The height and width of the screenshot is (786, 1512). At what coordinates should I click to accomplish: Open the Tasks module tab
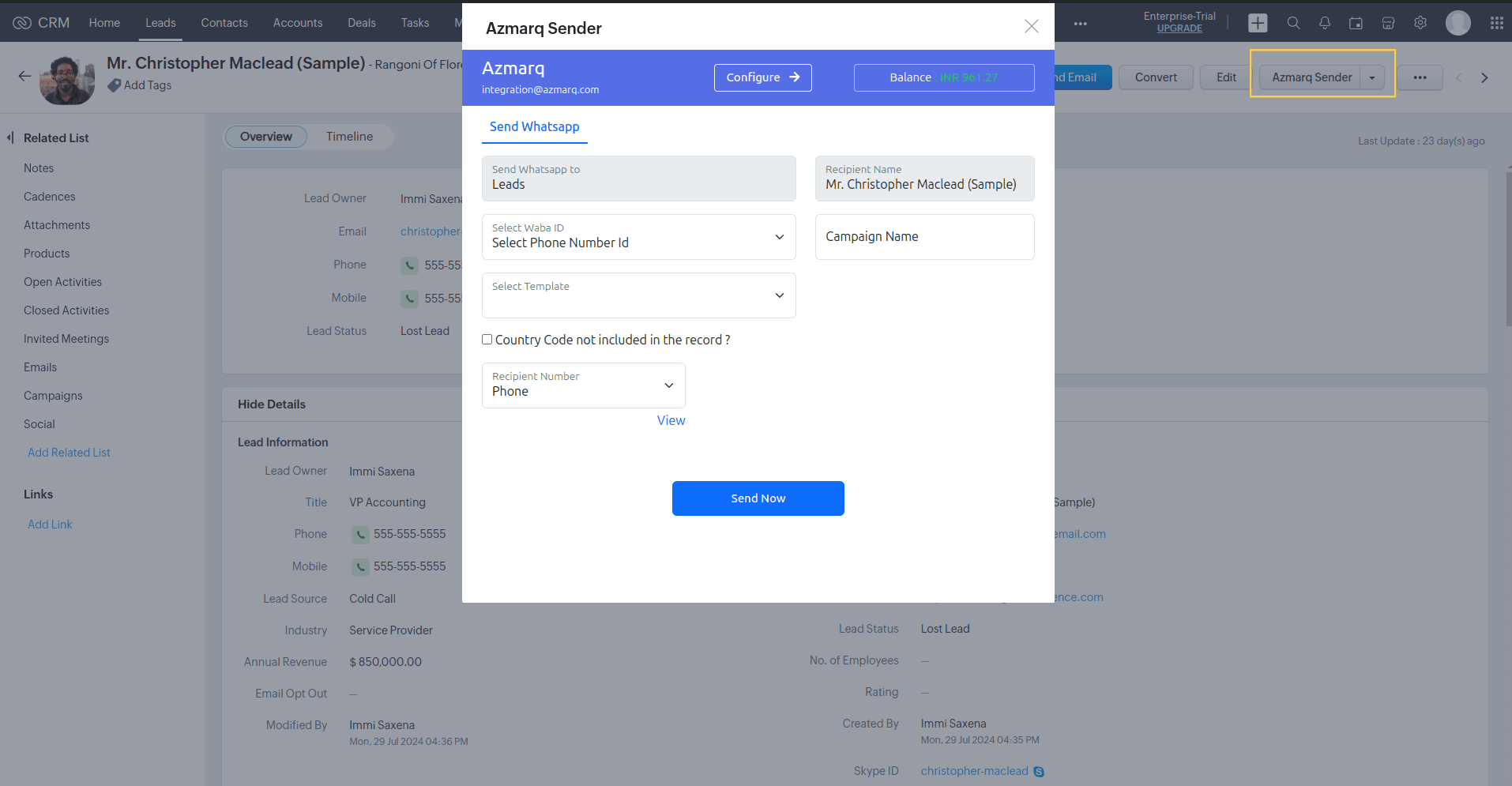415,23
